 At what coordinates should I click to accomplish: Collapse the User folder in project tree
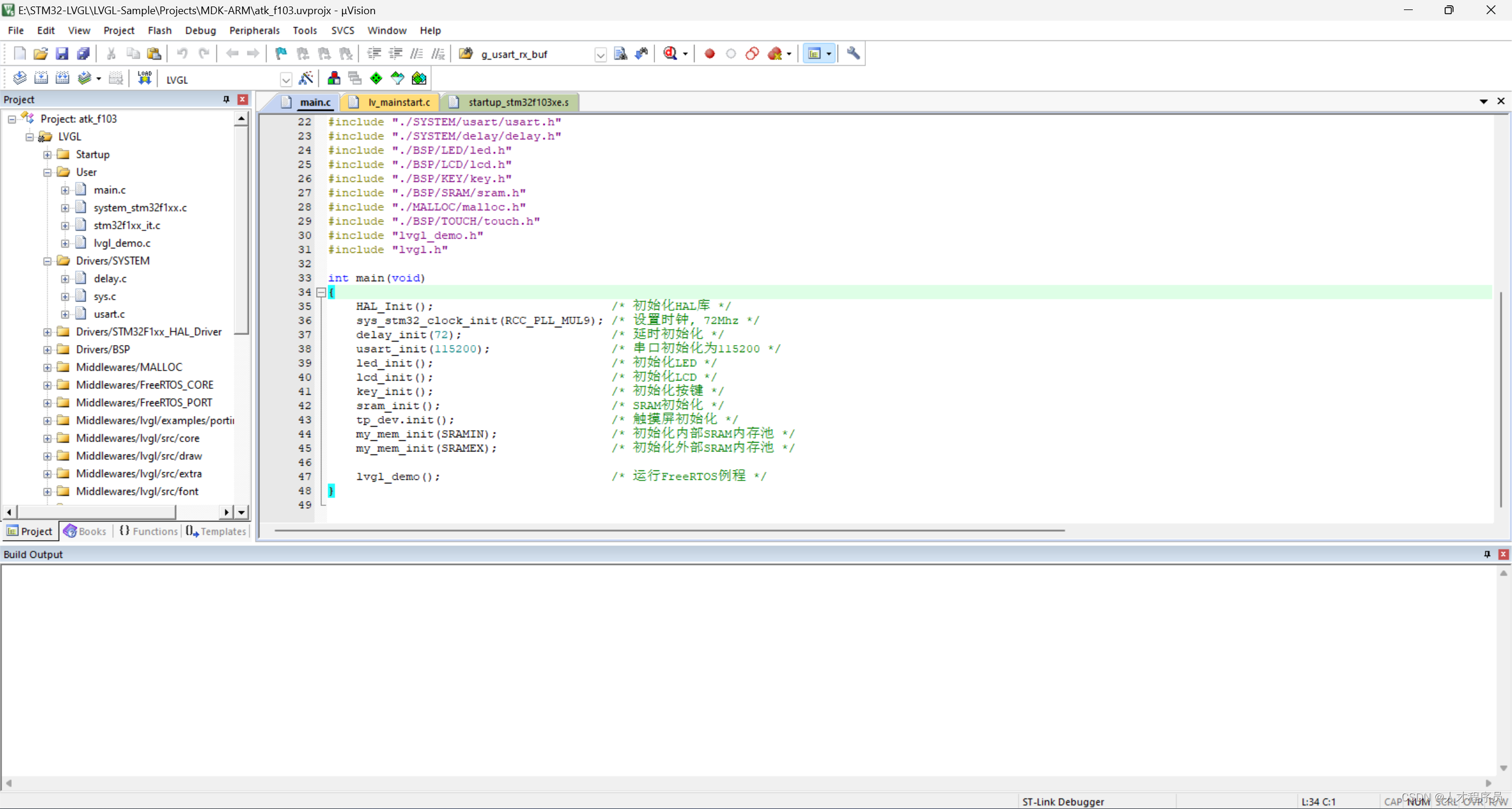coord(47,172)
